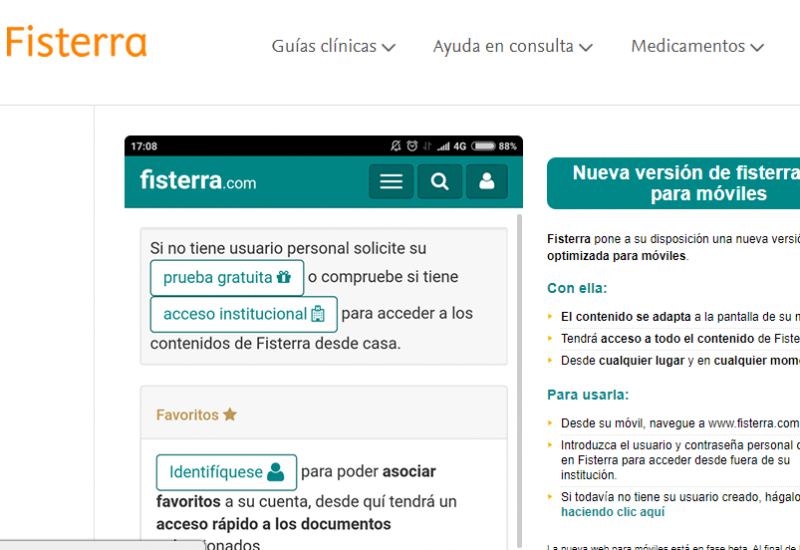The image size is (800, 550).
Task: Click the 88% battery percentage
Action: click(508, 146)
